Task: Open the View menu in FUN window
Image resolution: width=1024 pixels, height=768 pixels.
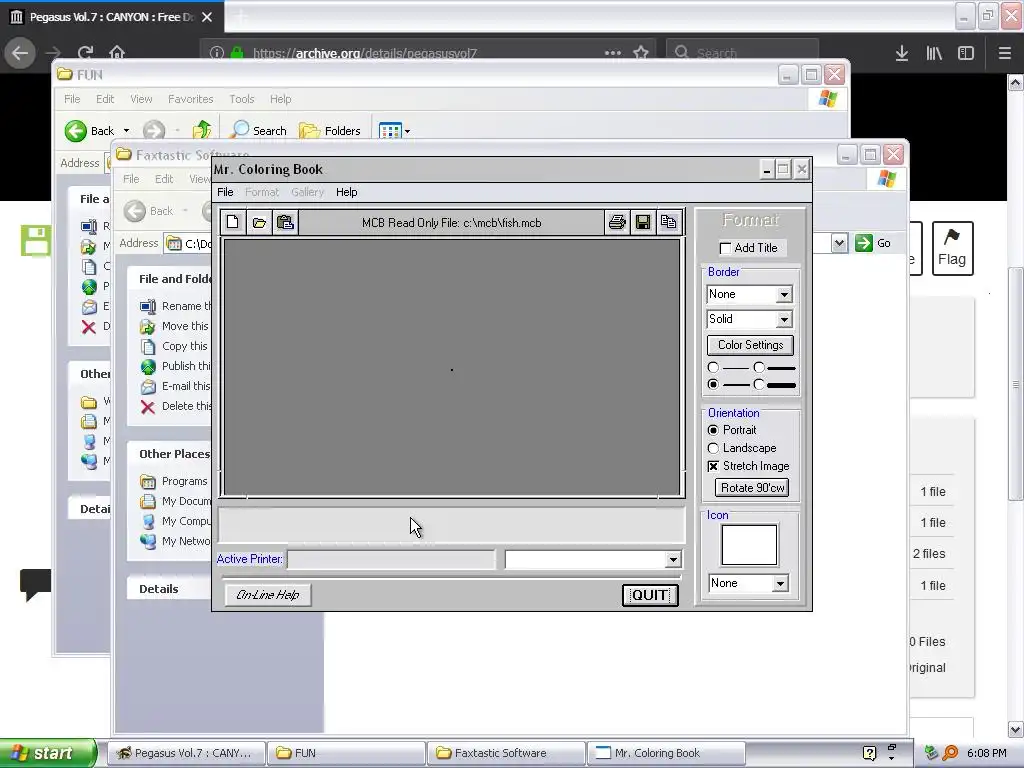Action: (x=141, y=99)
